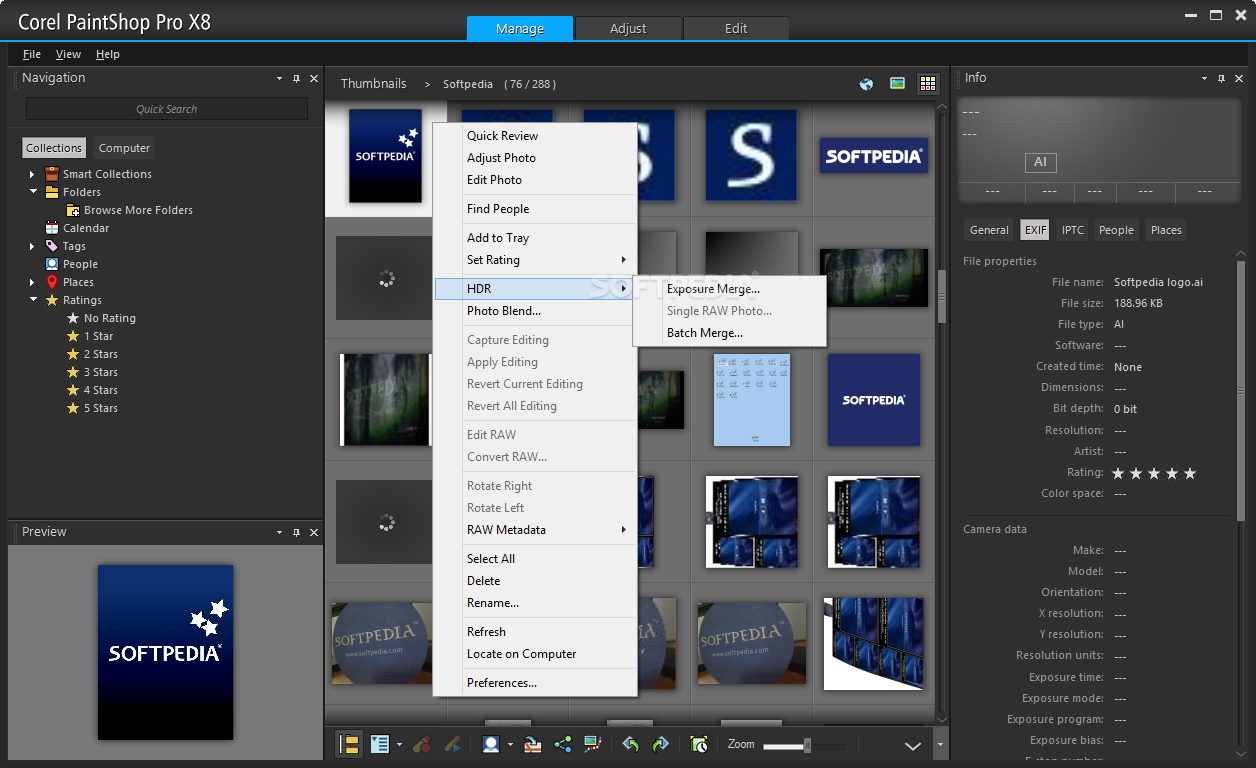Switch to the Adjust workspace tab
The image size is (1256, 768).
click(x=628, y=28)
